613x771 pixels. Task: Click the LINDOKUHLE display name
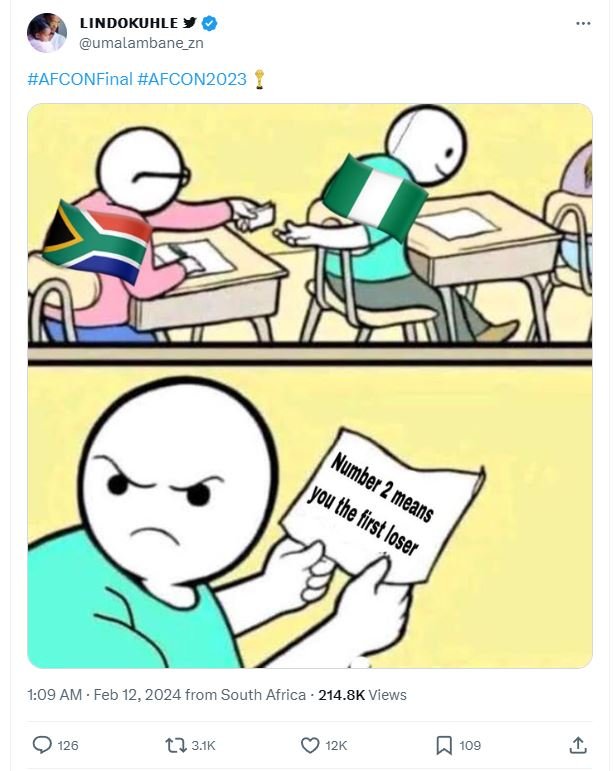point(129,23)
